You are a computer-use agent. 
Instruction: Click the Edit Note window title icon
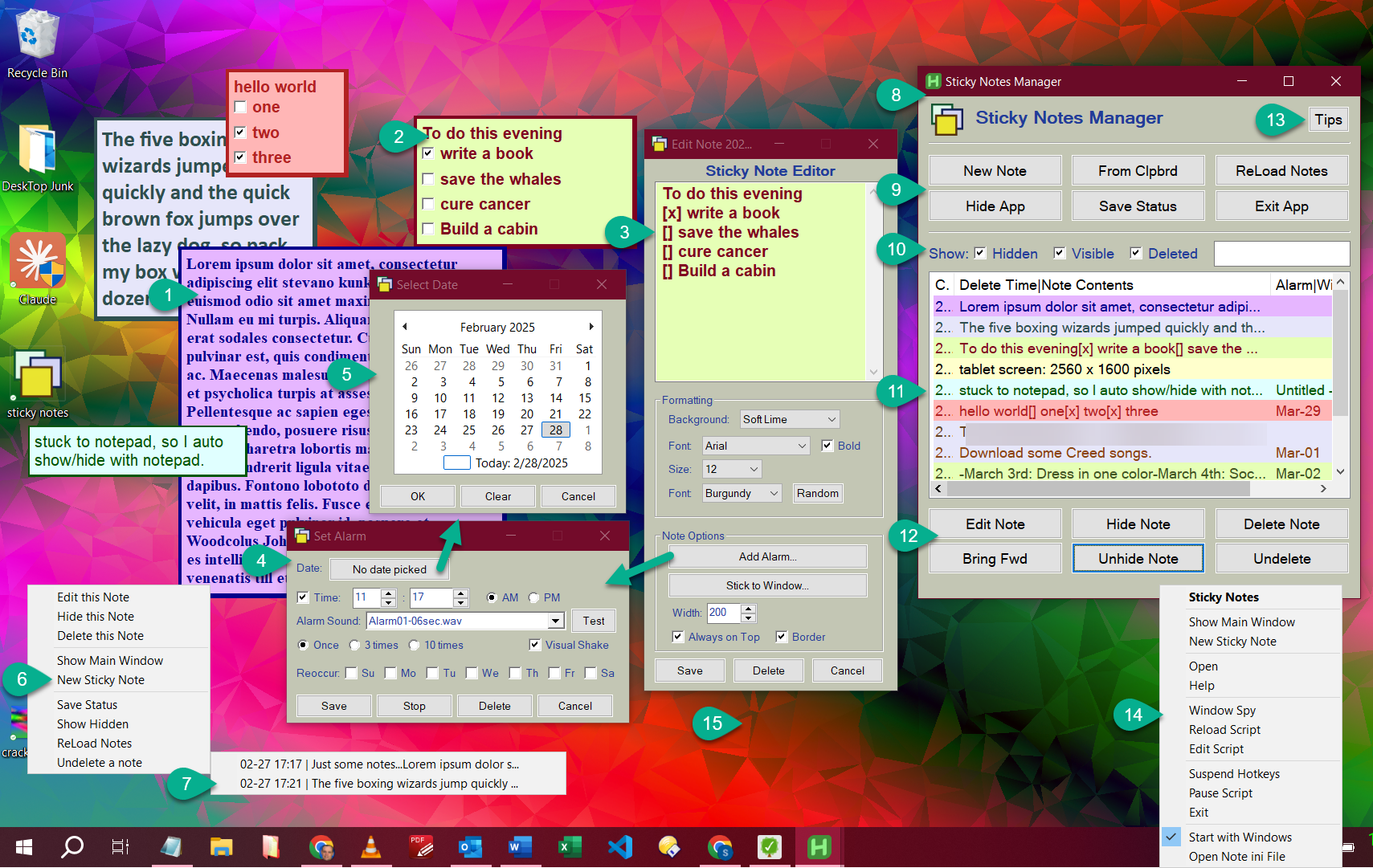[x=660, y=144]
